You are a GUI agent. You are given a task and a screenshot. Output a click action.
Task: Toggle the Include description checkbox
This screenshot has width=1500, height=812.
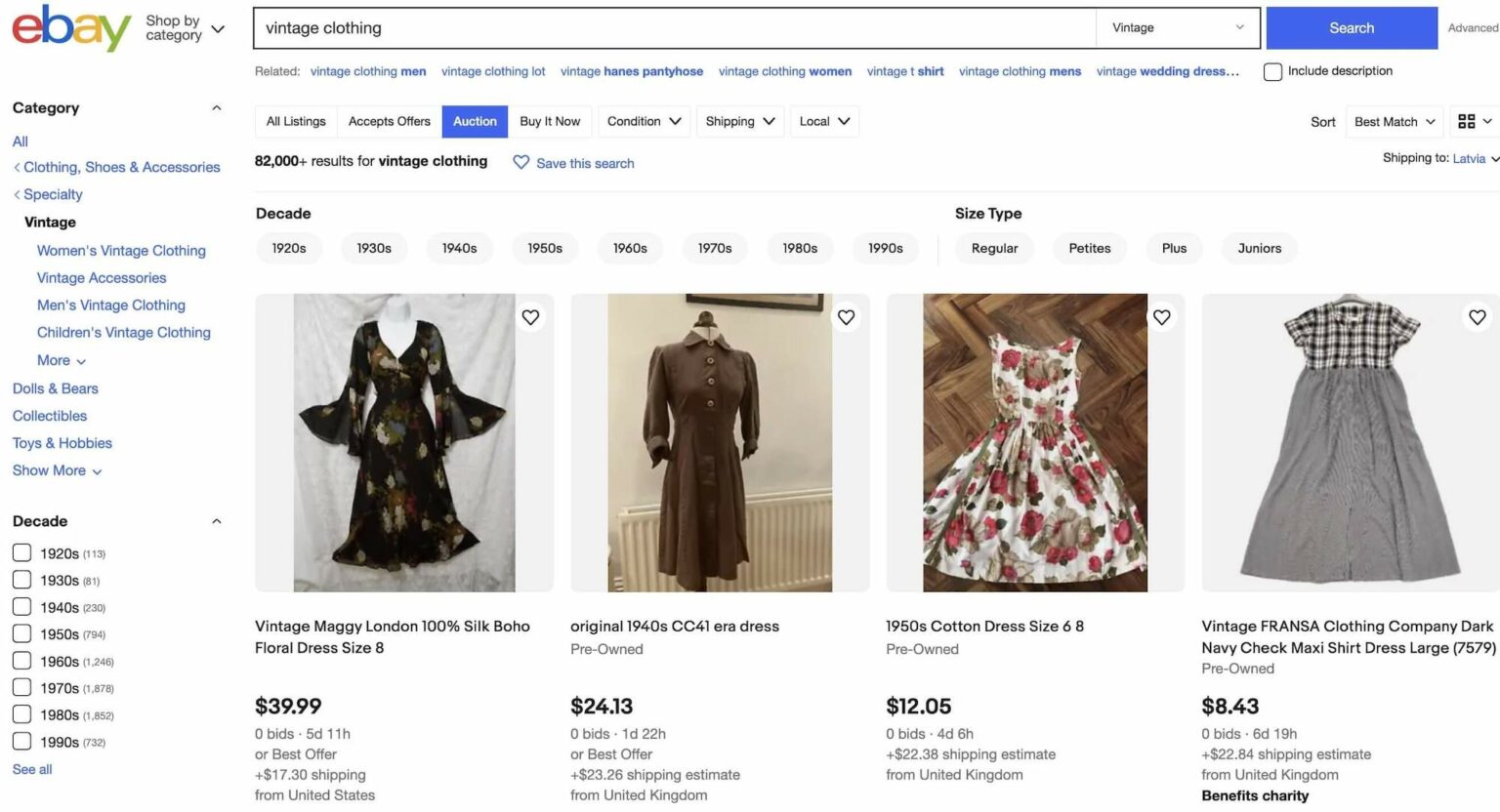[x=1272, y=71]
